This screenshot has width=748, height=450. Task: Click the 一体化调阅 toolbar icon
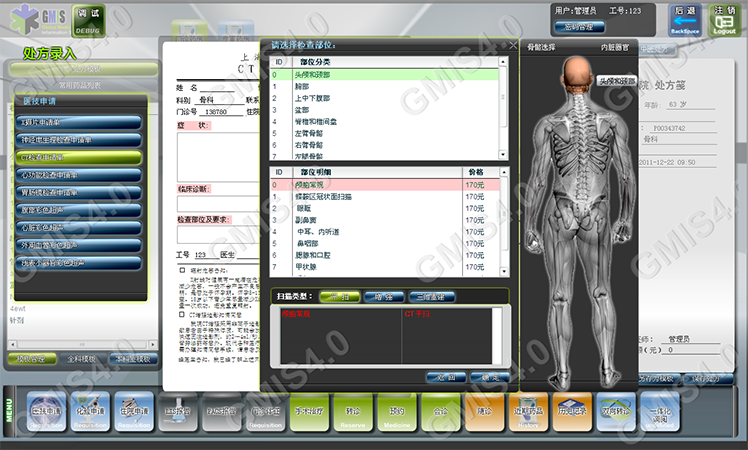[660, 412]
